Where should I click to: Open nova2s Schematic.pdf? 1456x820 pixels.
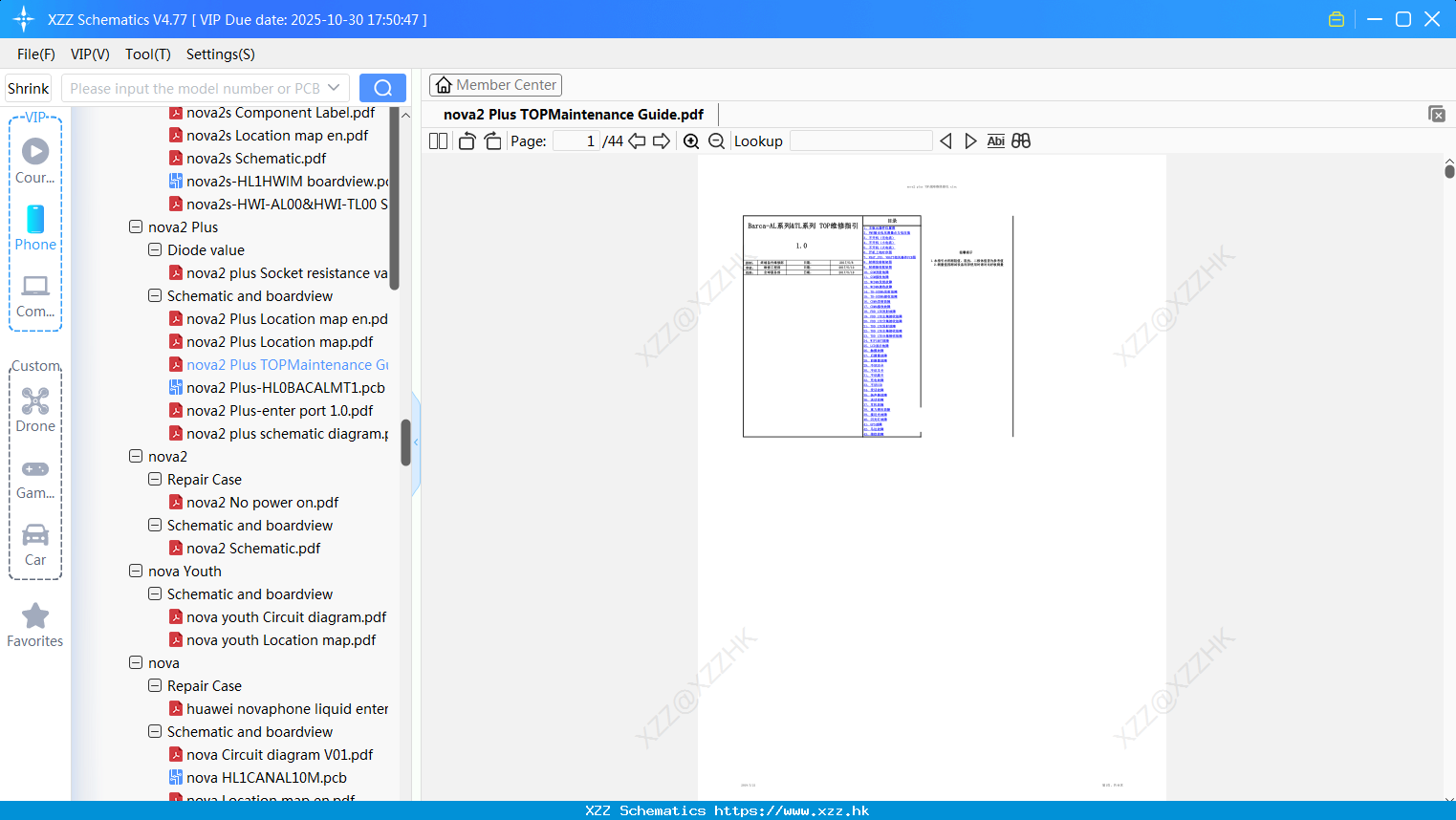pos(256,159)
